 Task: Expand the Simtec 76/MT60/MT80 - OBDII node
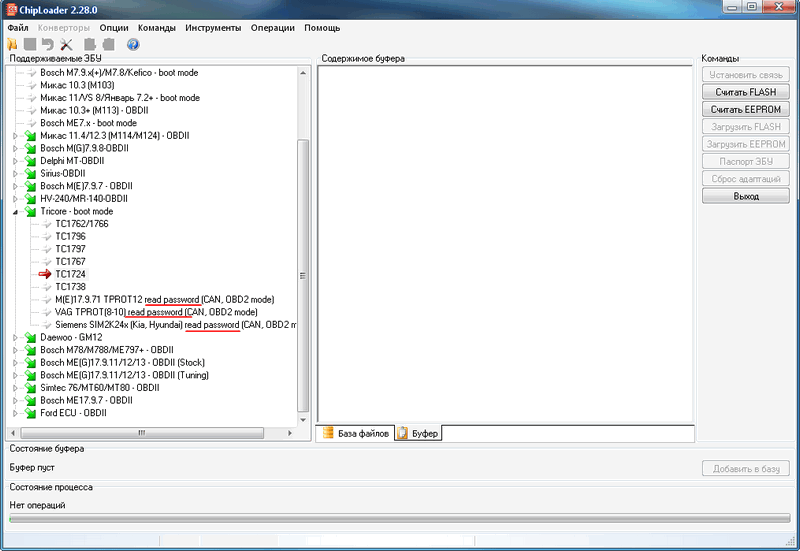[x=15, y=387]
